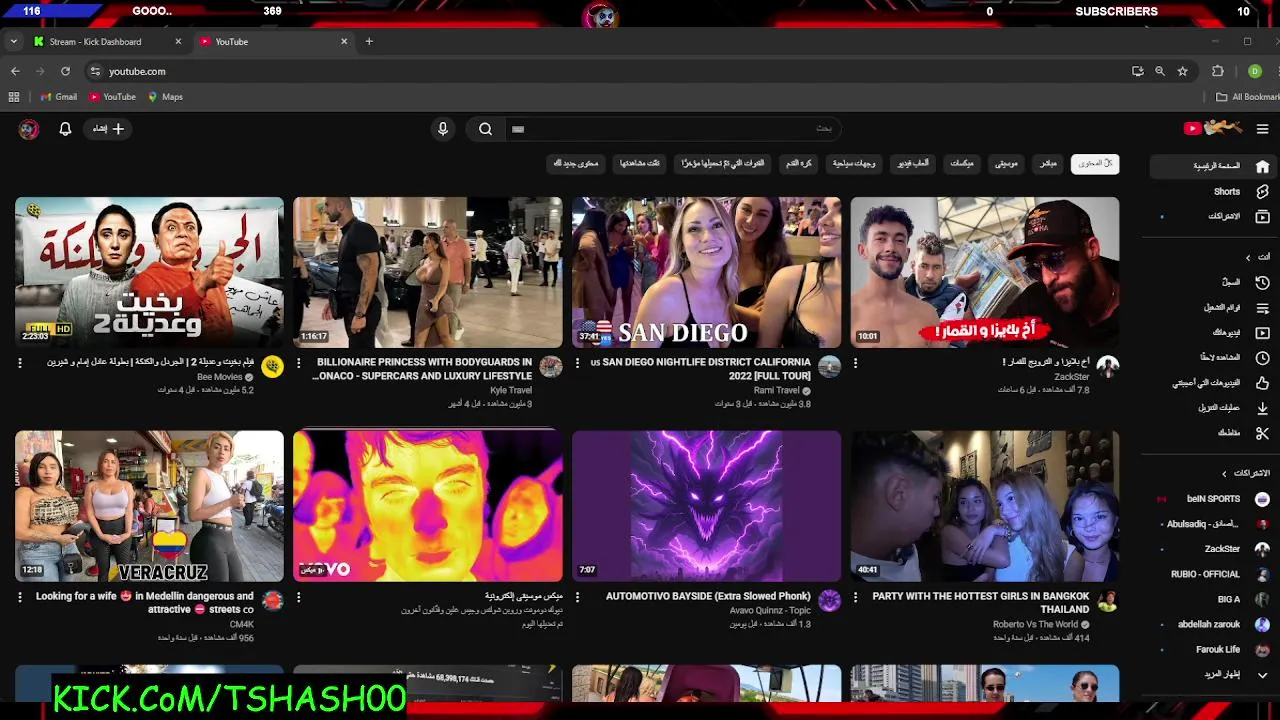Expand the 'أنت' section chevron
Screen dimensions: 1280x720
click(x=1248, y=257)
